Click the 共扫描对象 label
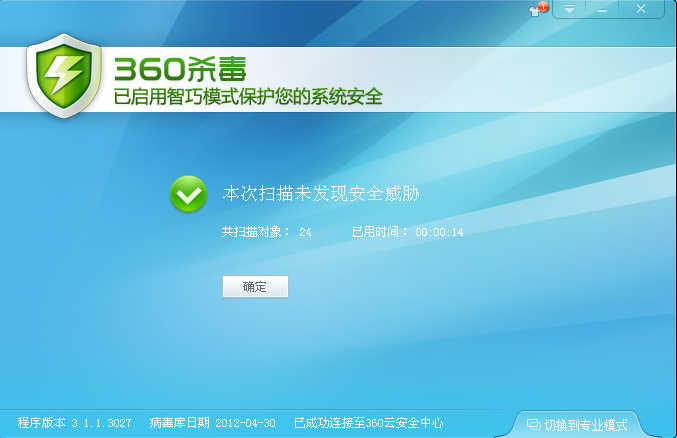 [x=255, y=232]
